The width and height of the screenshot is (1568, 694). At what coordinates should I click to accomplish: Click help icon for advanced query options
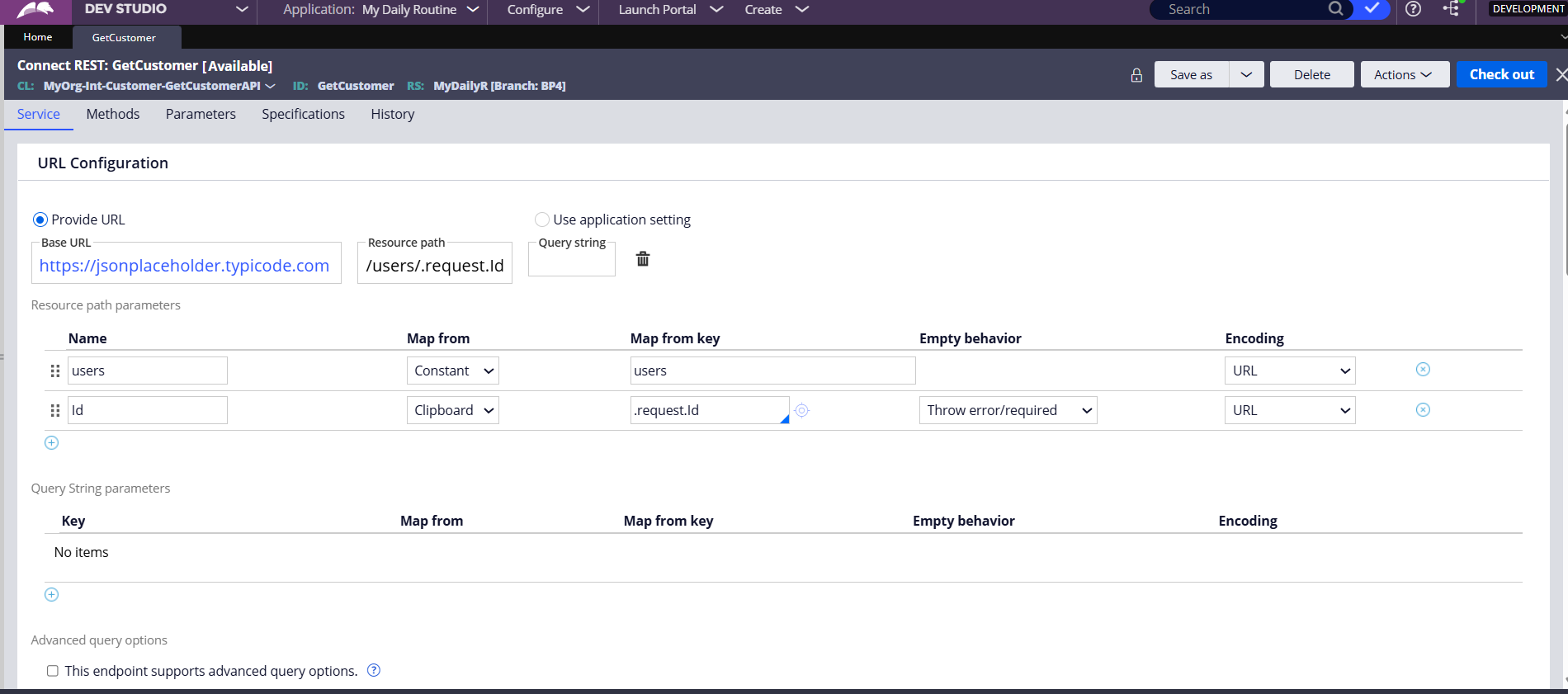tap(374, 670)
